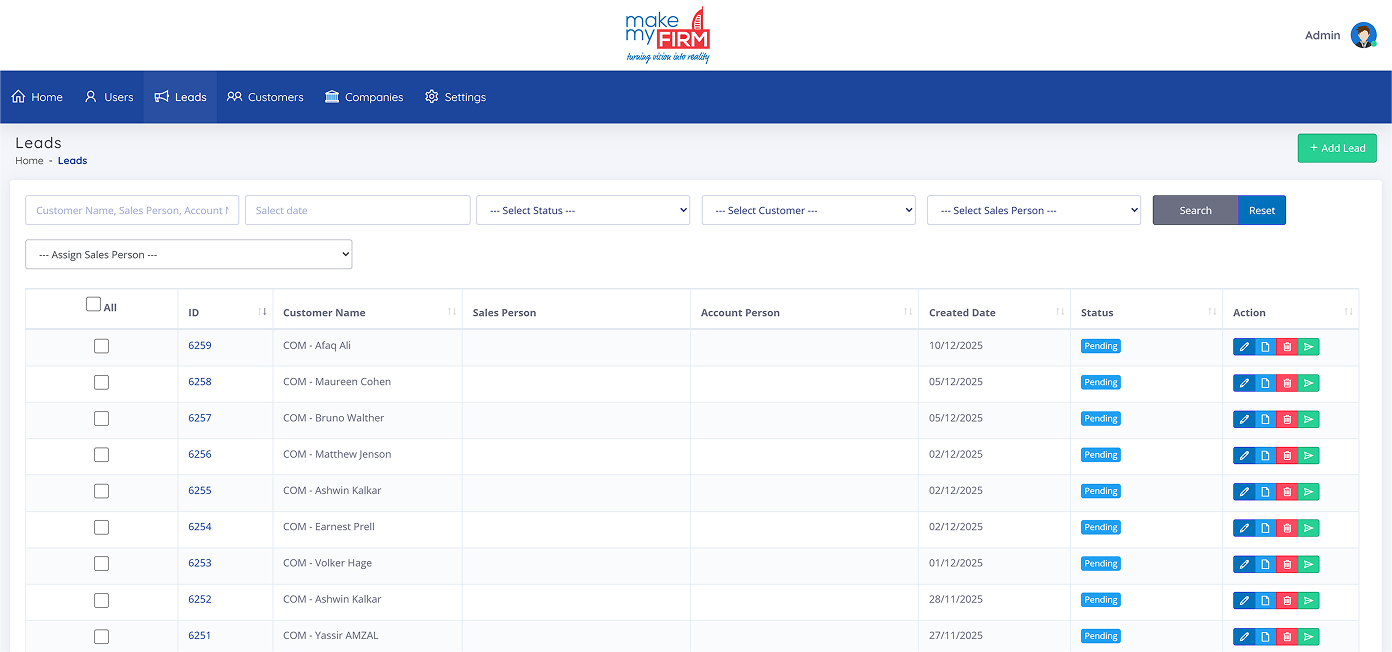The height and width of the screenshot is (652, 1392).
Task: Open the Select Status dropdown
Action: pyautogui.click(x=583, y=210)
